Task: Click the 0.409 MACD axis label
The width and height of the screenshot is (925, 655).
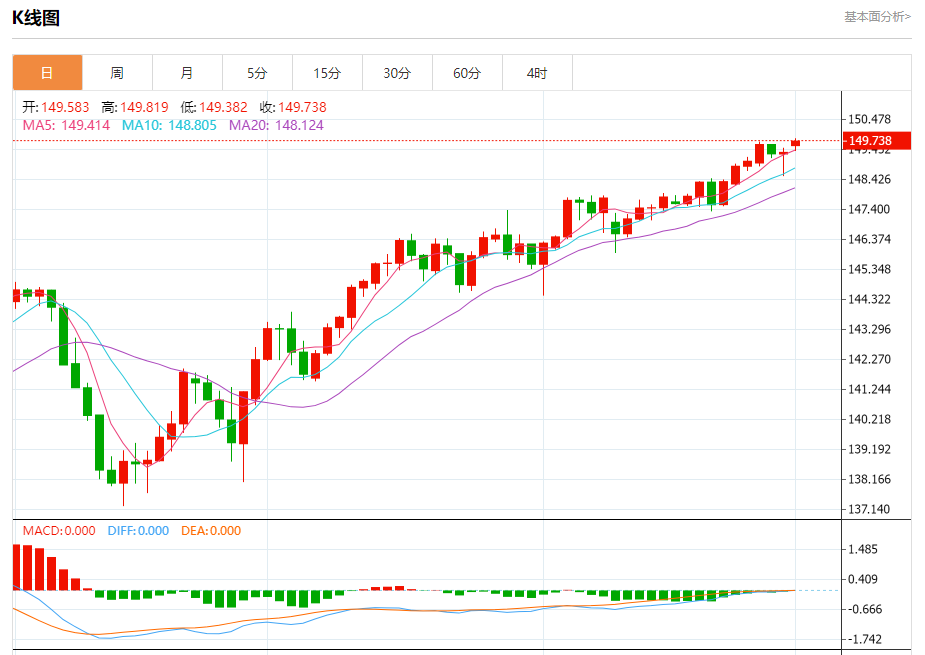Action: coord(863,579)
